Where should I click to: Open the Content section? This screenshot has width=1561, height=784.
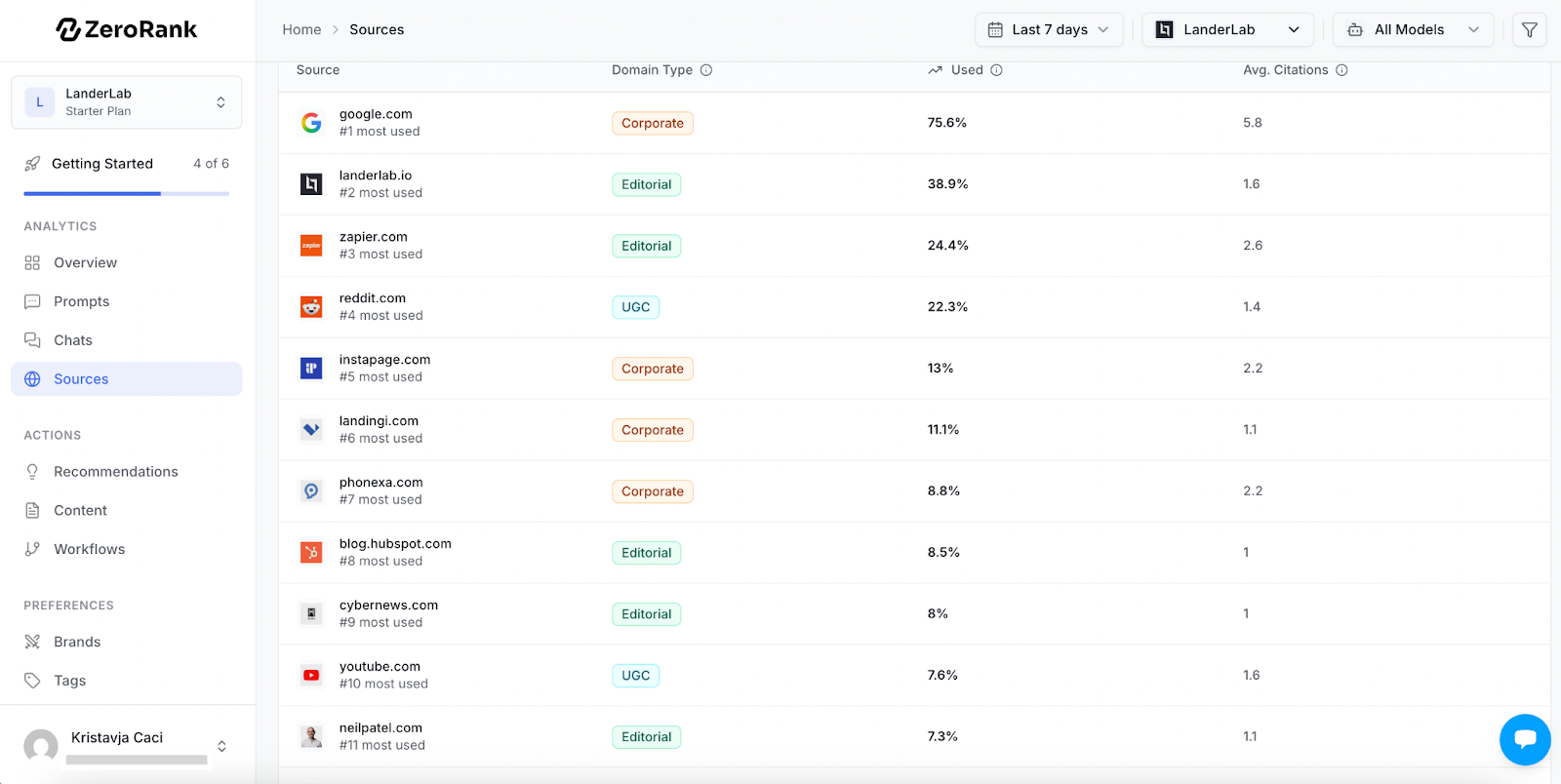click(127, 511)
